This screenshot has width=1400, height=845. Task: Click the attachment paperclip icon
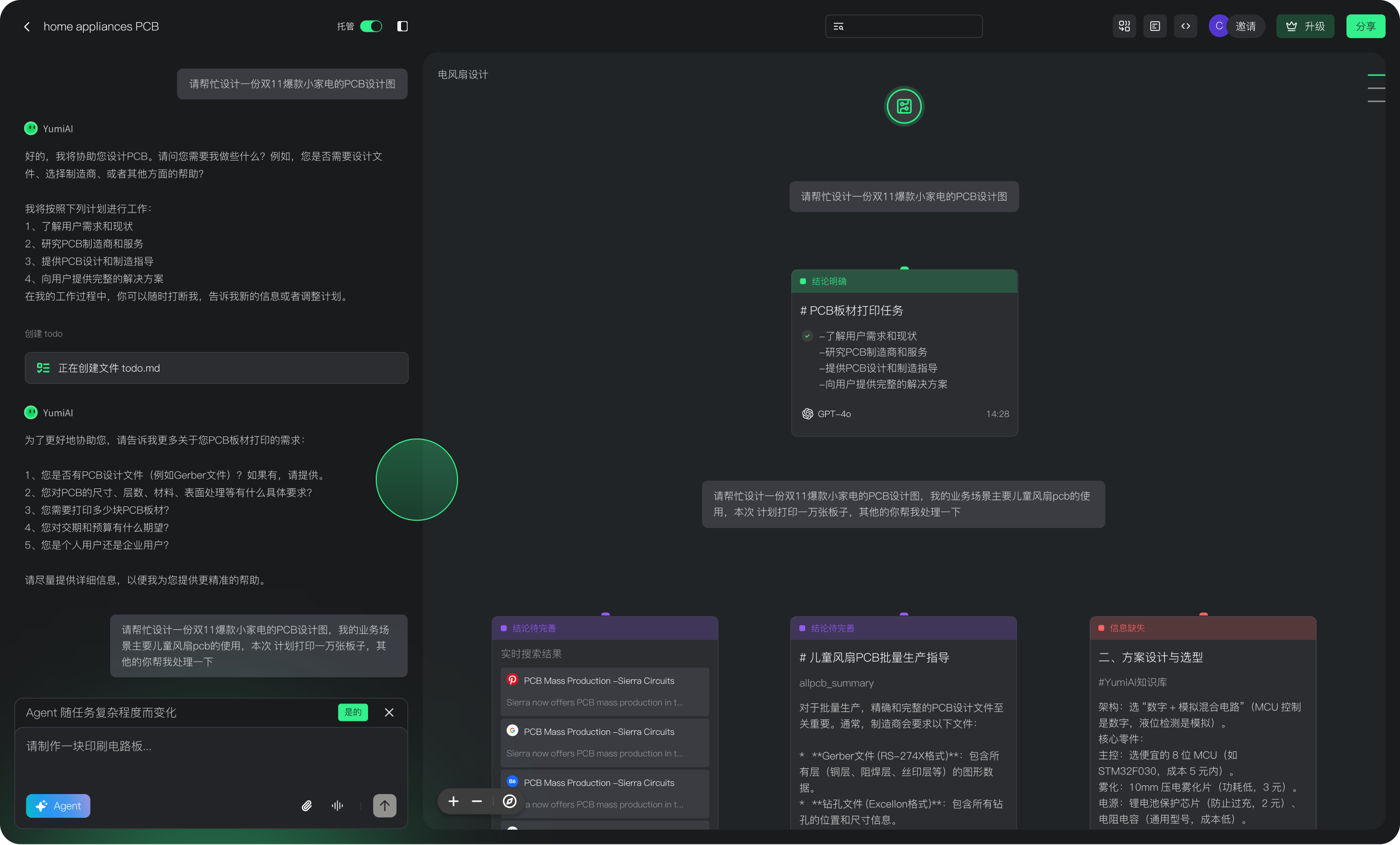pyautogui.click(x=307, y=805)
